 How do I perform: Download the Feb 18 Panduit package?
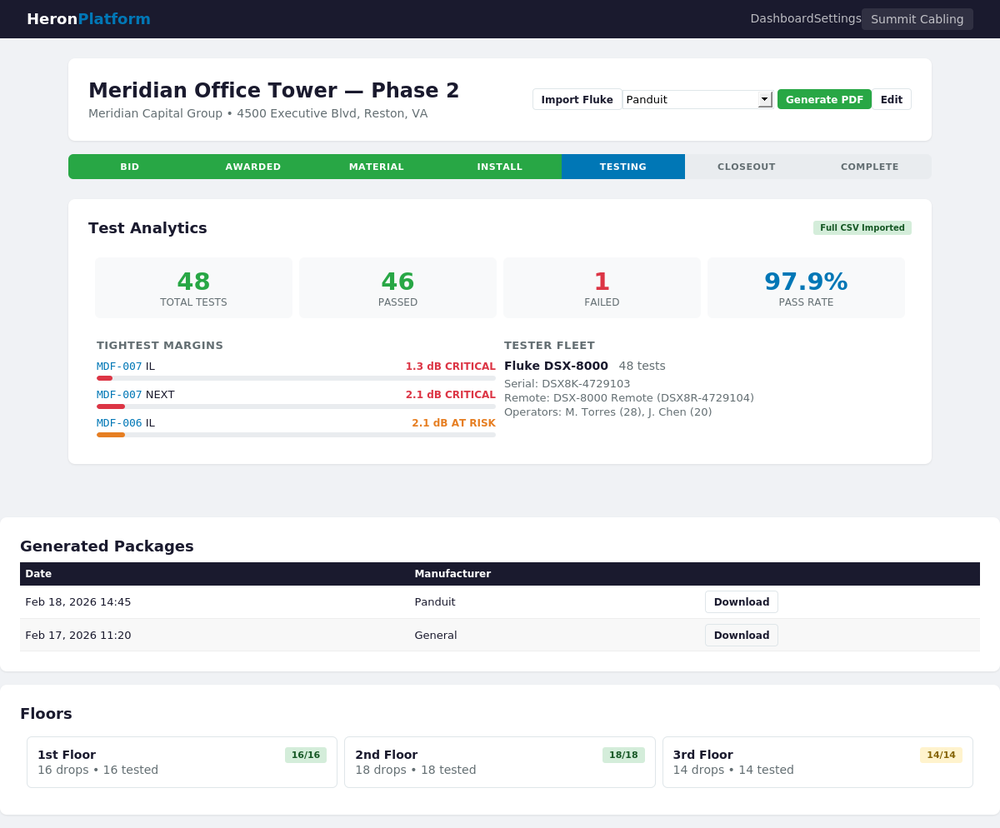(x=741, y=601)
